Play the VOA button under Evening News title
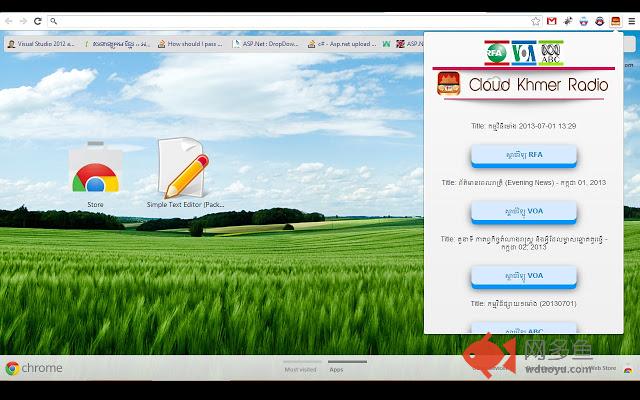 524,212
